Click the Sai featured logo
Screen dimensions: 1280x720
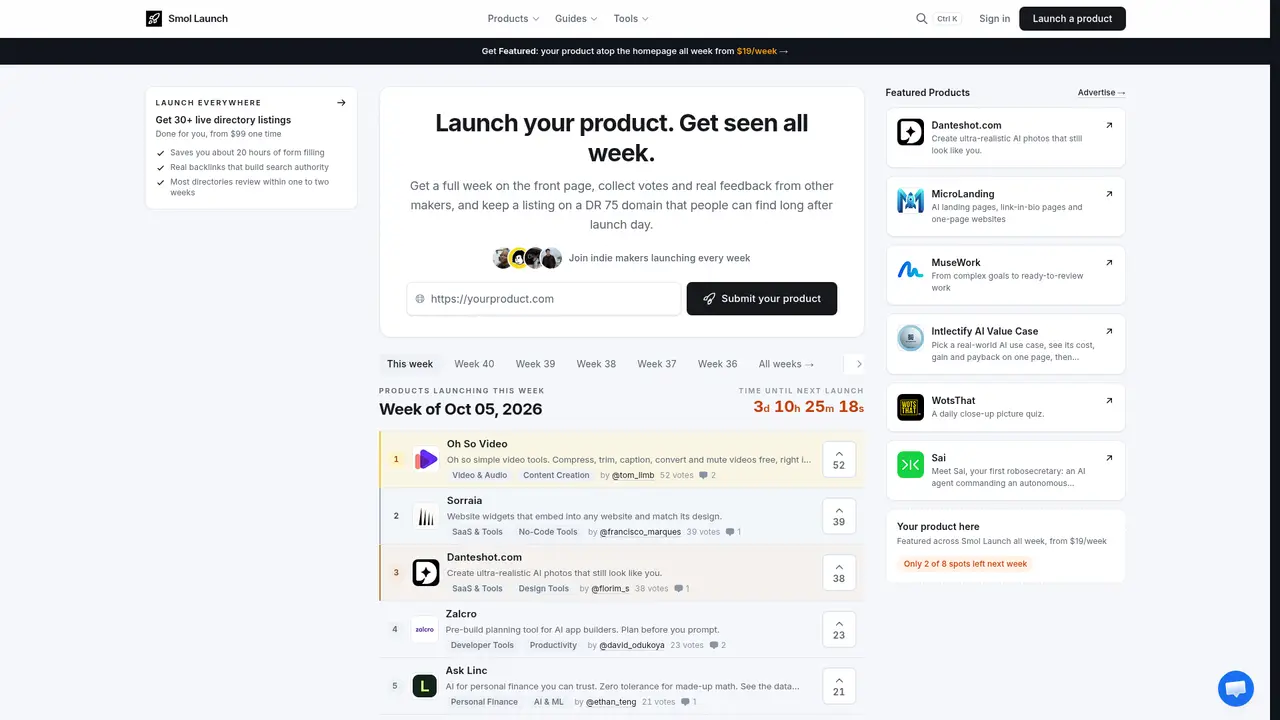pos(910,464)
